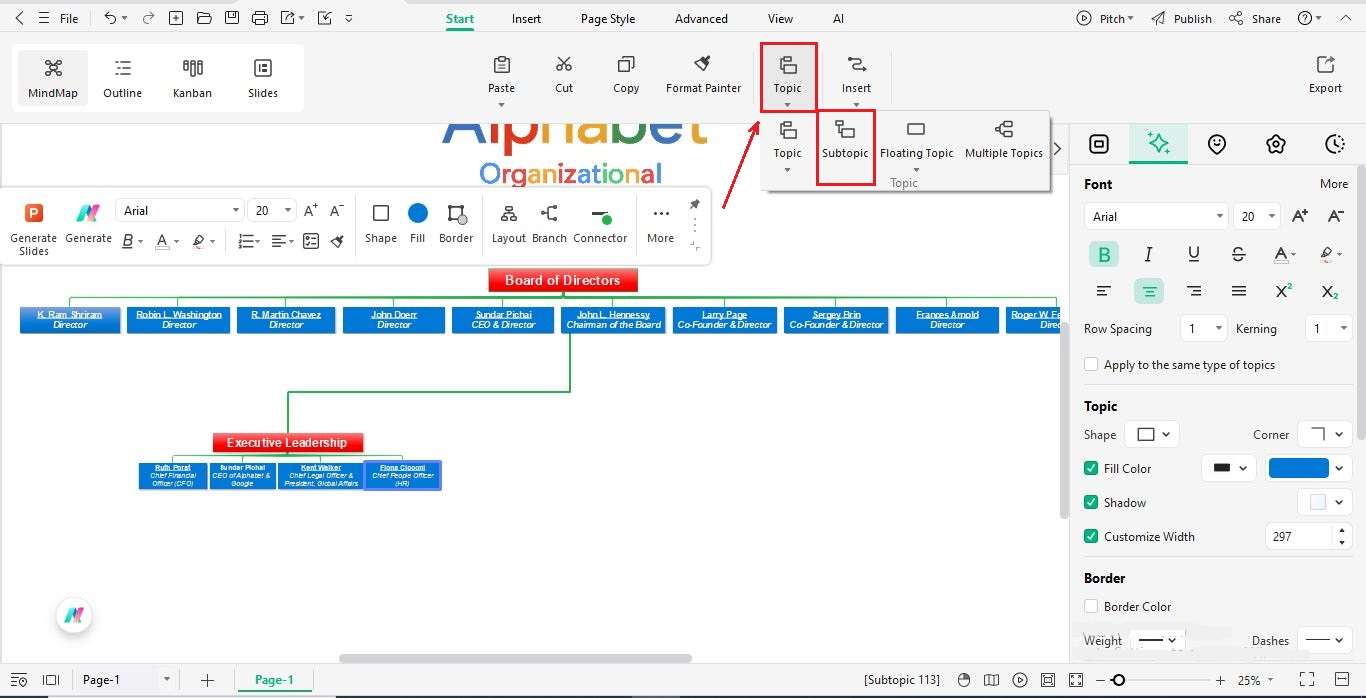Click the Publish button
The width and height of the screenshot is (1366, 698).
(x=1181, y=18)
